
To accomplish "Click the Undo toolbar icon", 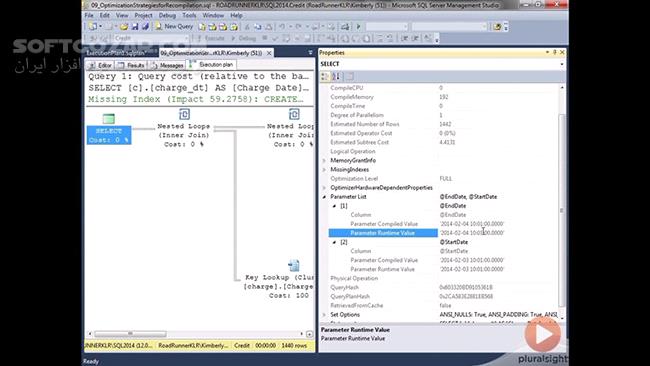I will point(282,27).
